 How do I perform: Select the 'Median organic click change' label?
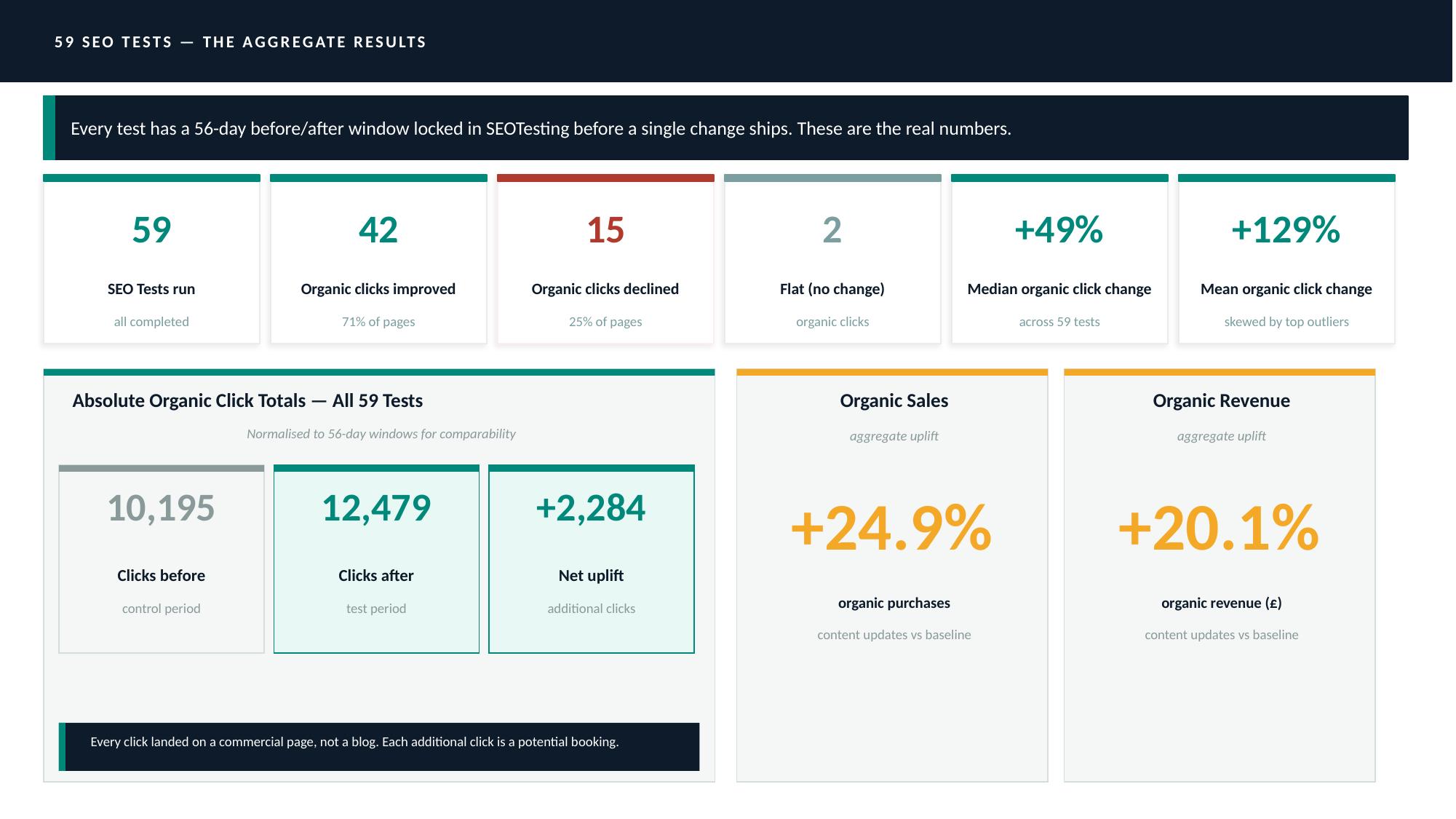coord(1059,289)
